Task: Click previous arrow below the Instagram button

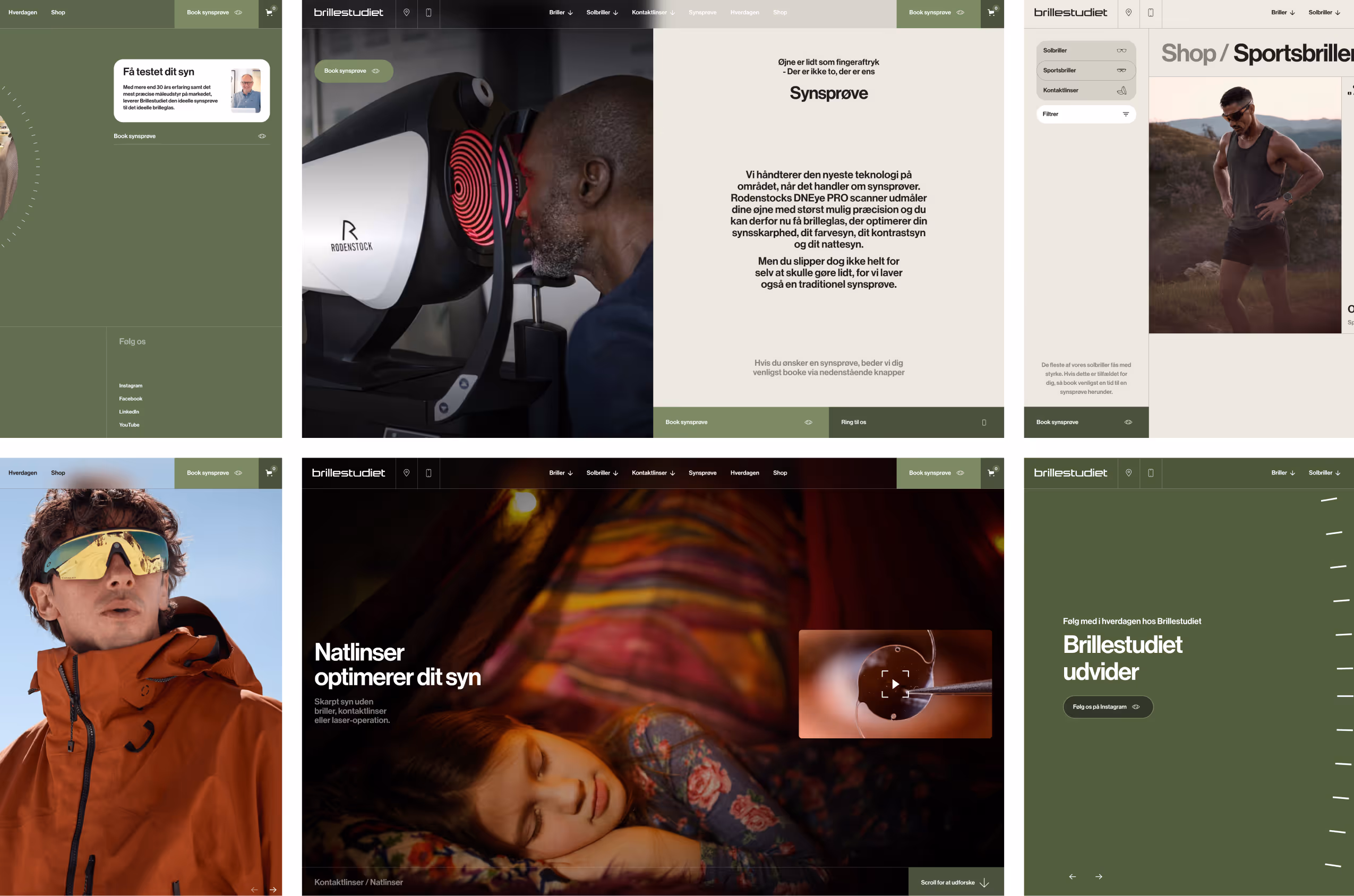Action: (1072, 876)
